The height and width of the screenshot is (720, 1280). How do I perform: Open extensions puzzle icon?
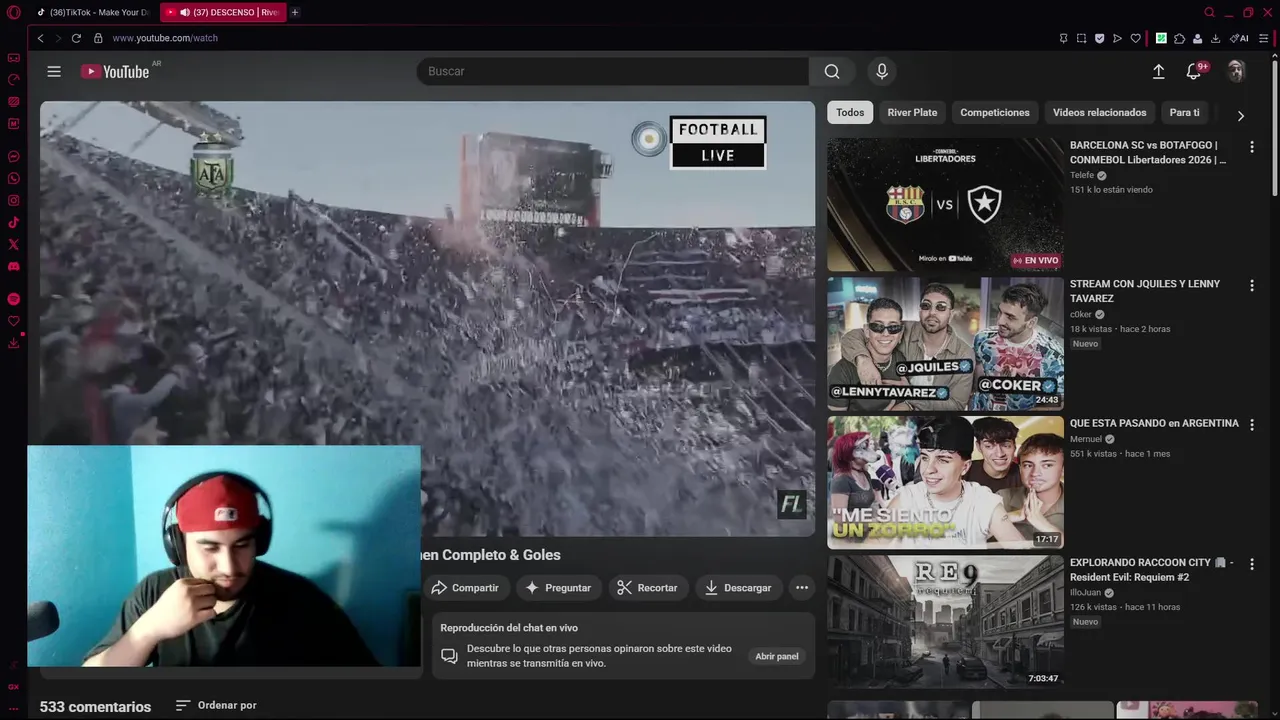pos(1179,38)
